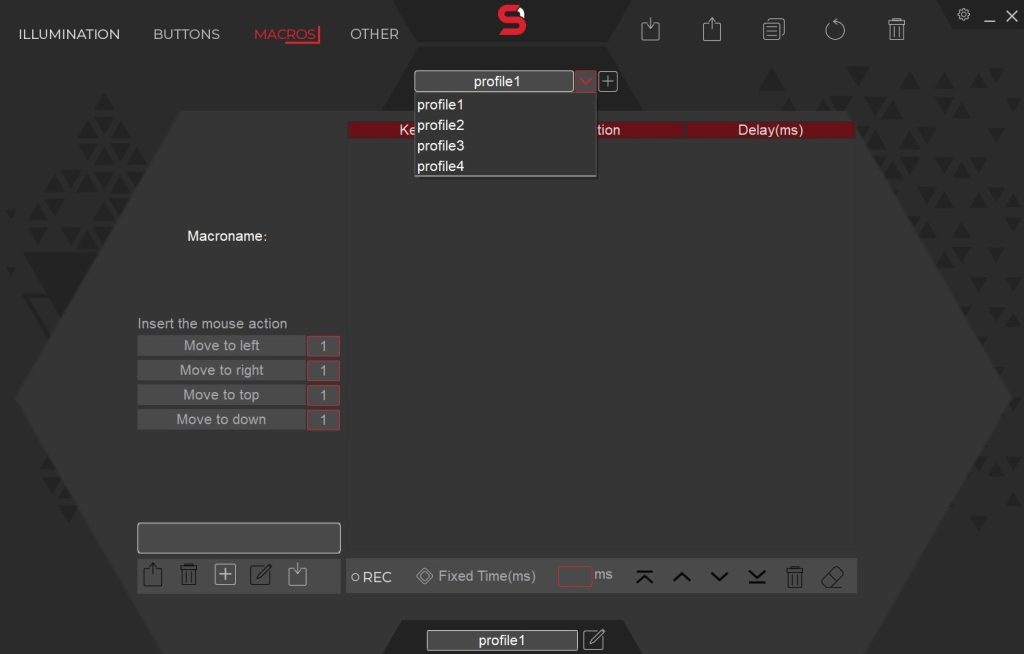Screen dimensions: 1024x654
Task: Export the current profile
Action: pyautogui.click(x=711, y=29)
